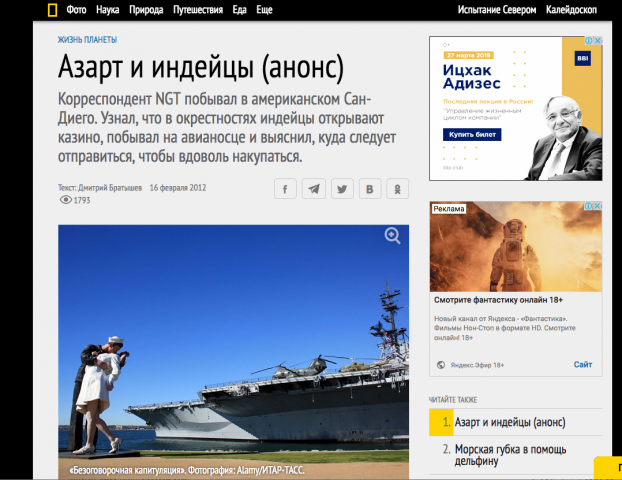Viewport: 622px width, 480px height.
Task: Open the Наука section
Action: click(x=108, y=10)
